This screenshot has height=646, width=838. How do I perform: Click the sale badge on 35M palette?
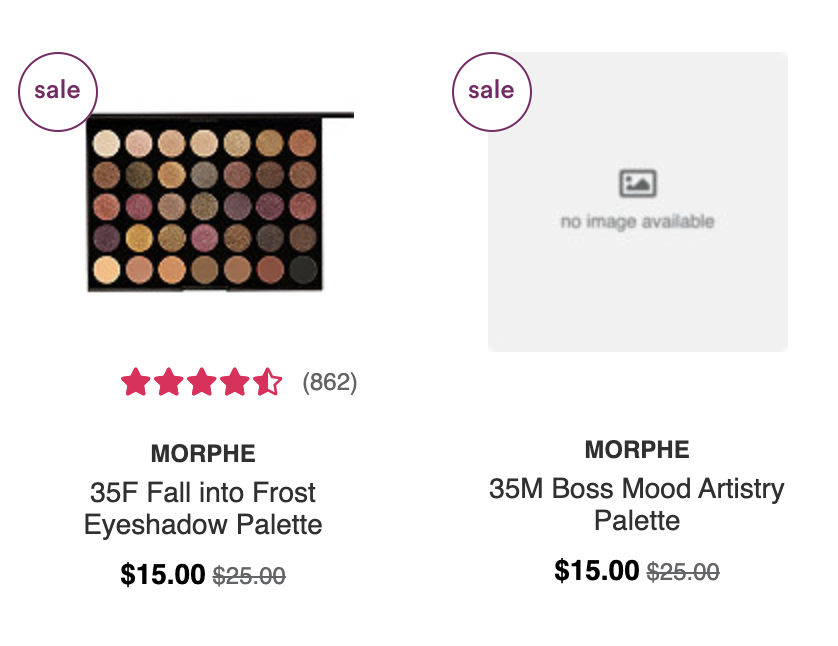[x=492, y=92]
